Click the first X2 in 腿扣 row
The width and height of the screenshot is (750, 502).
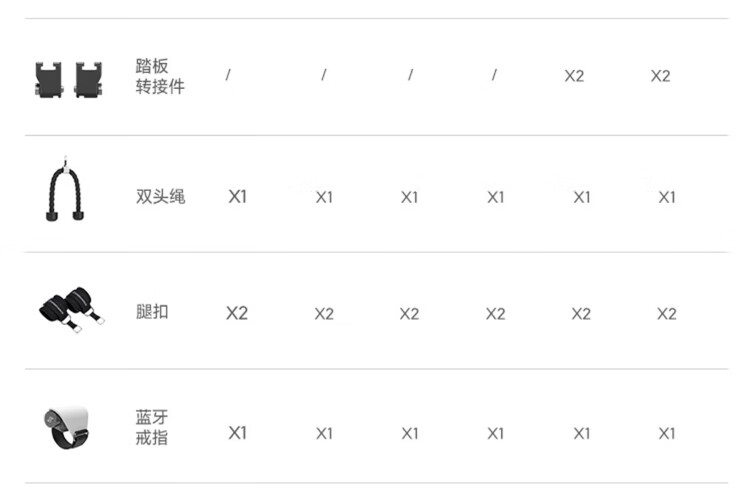(237, 314)
